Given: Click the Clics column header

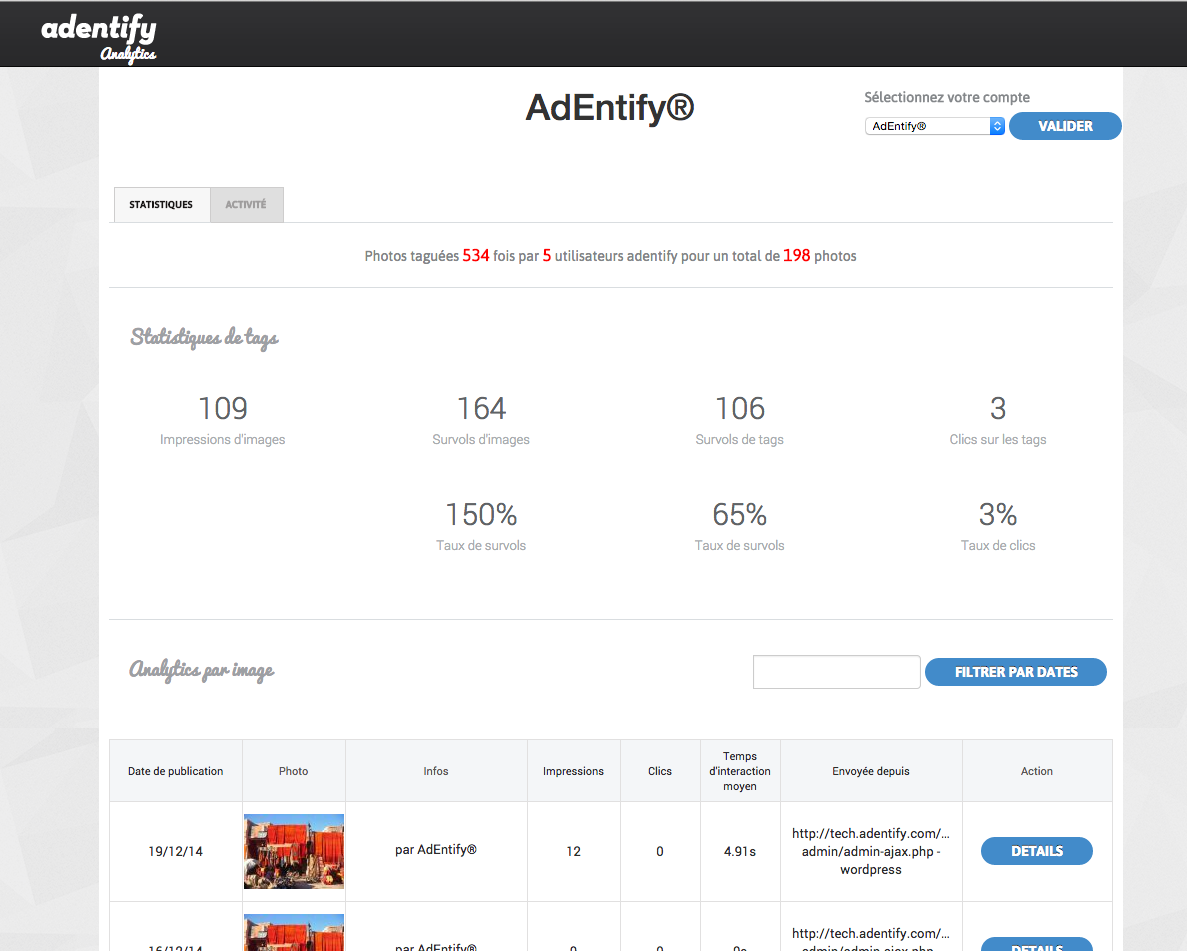Looking at the screenshot, I should pyautogui.click(x=659, y=771).
